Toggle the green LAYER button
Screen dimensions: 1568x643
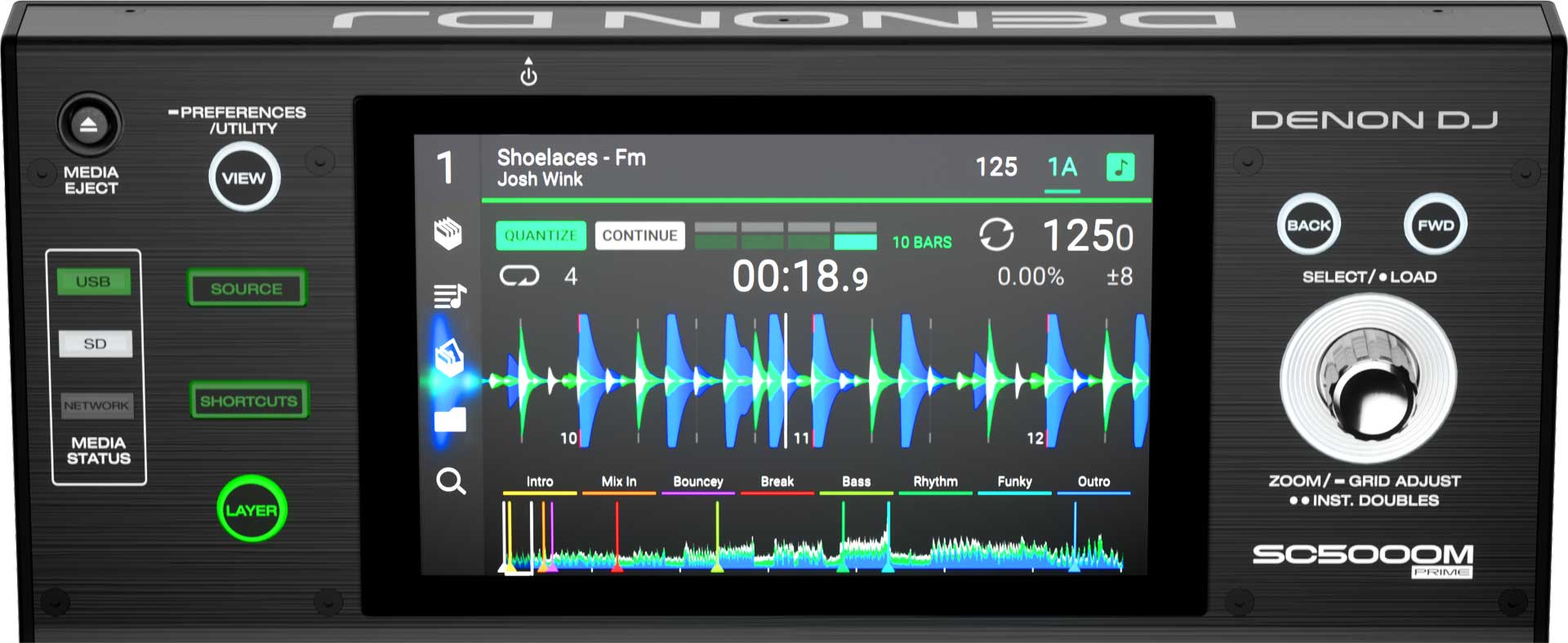(252, 510)
